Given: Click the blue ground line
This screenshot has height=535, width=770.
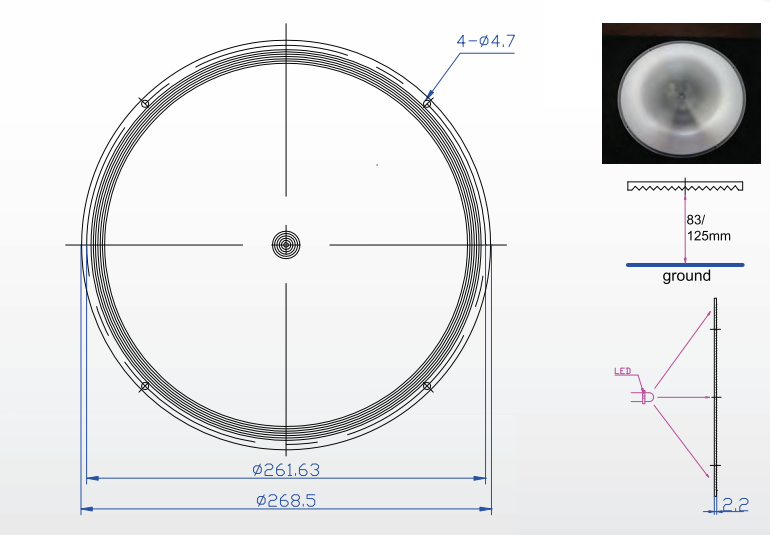Looking at the screenshot, I should point(685,265).
